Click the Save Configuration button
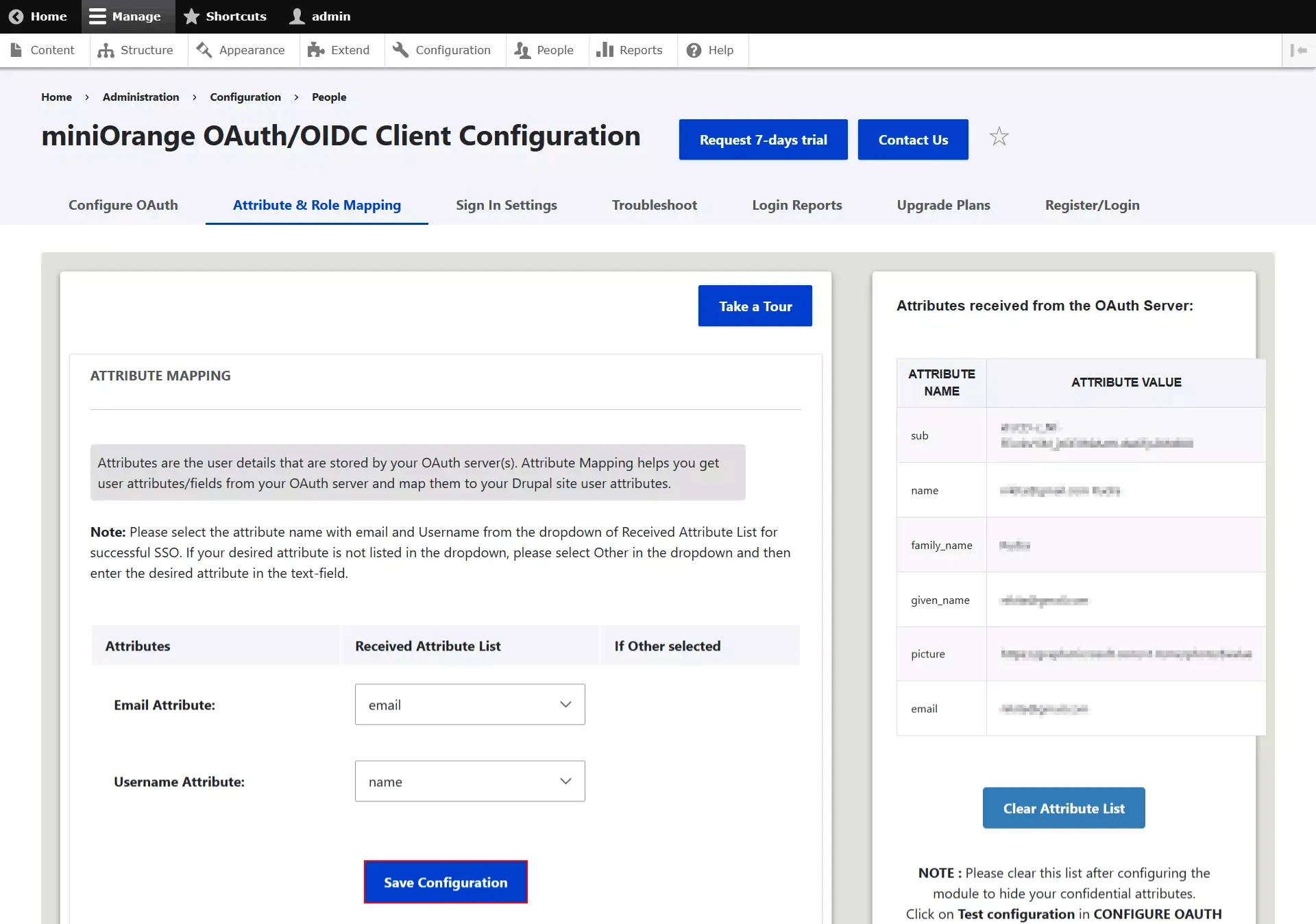Image resolution: width=1316 pixels, height=924 pixels. pyautogui.click(x=445, y=882)
